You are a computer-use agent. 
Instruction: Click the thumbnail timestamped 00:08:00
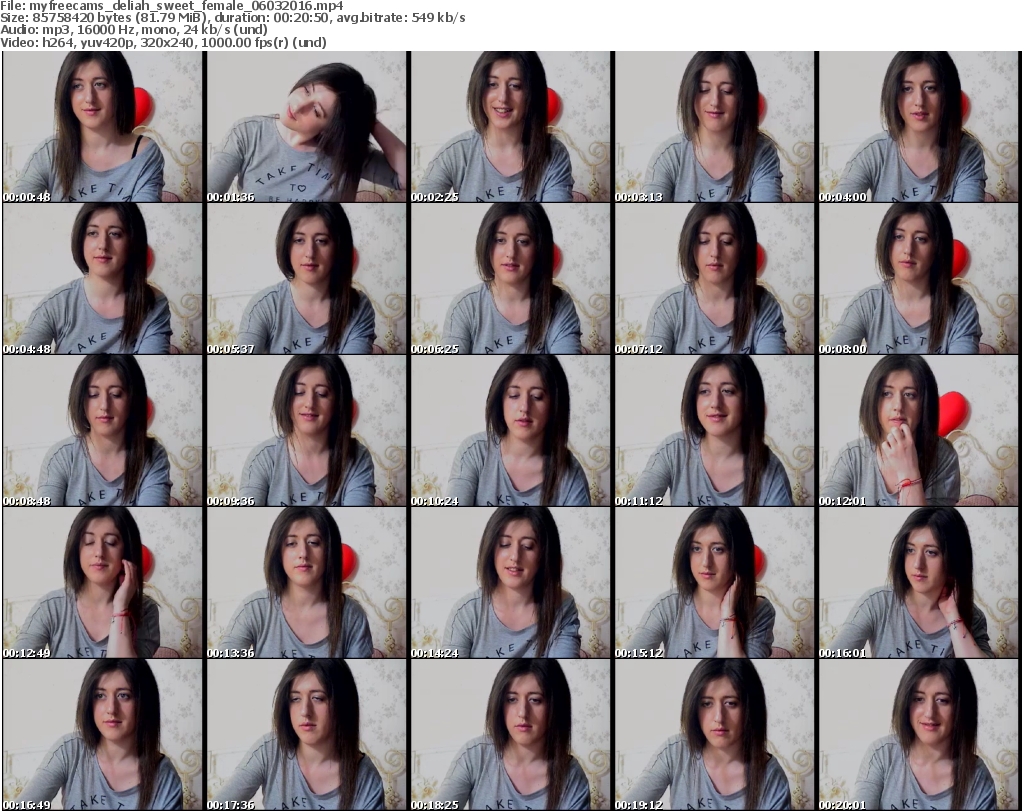click(919, 279)
